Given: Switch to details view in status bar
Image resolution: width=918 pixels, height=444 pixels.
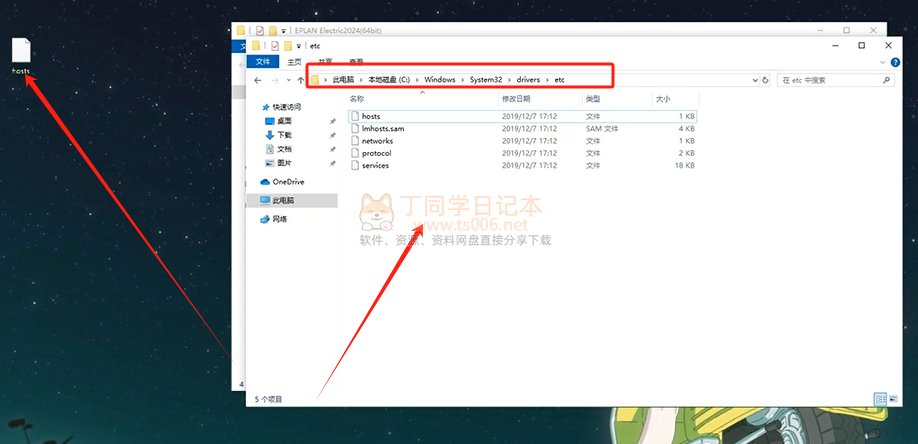Looking at the screenshot, I should (x=879, y=398).
